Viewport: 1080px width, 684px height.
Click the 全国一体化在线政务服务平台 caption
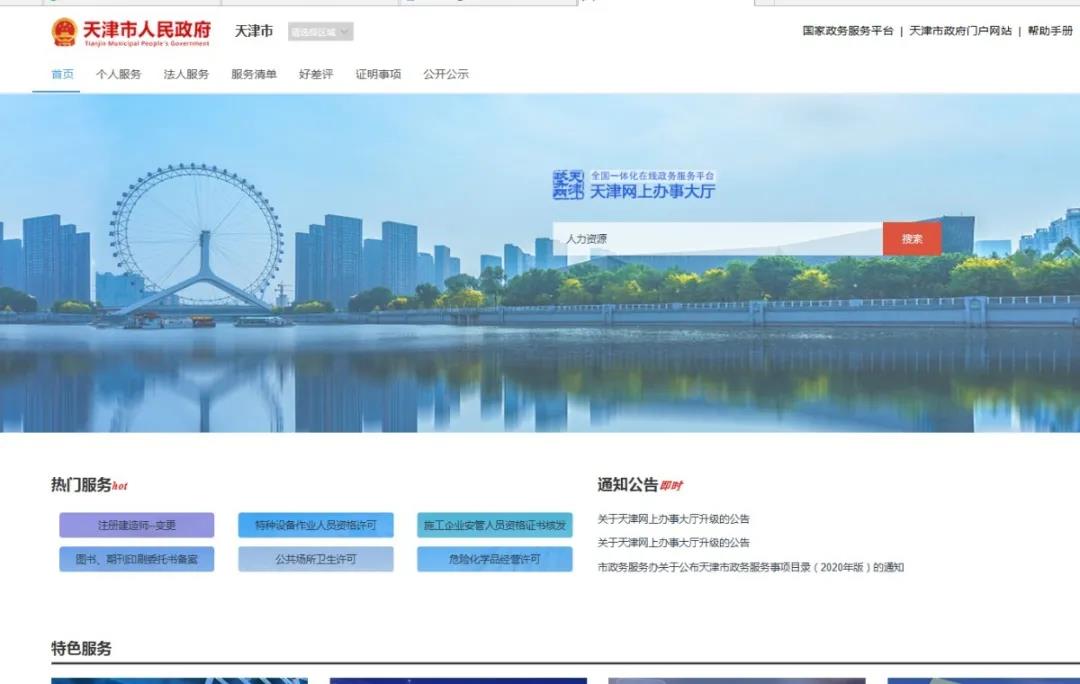click(653, 176)
